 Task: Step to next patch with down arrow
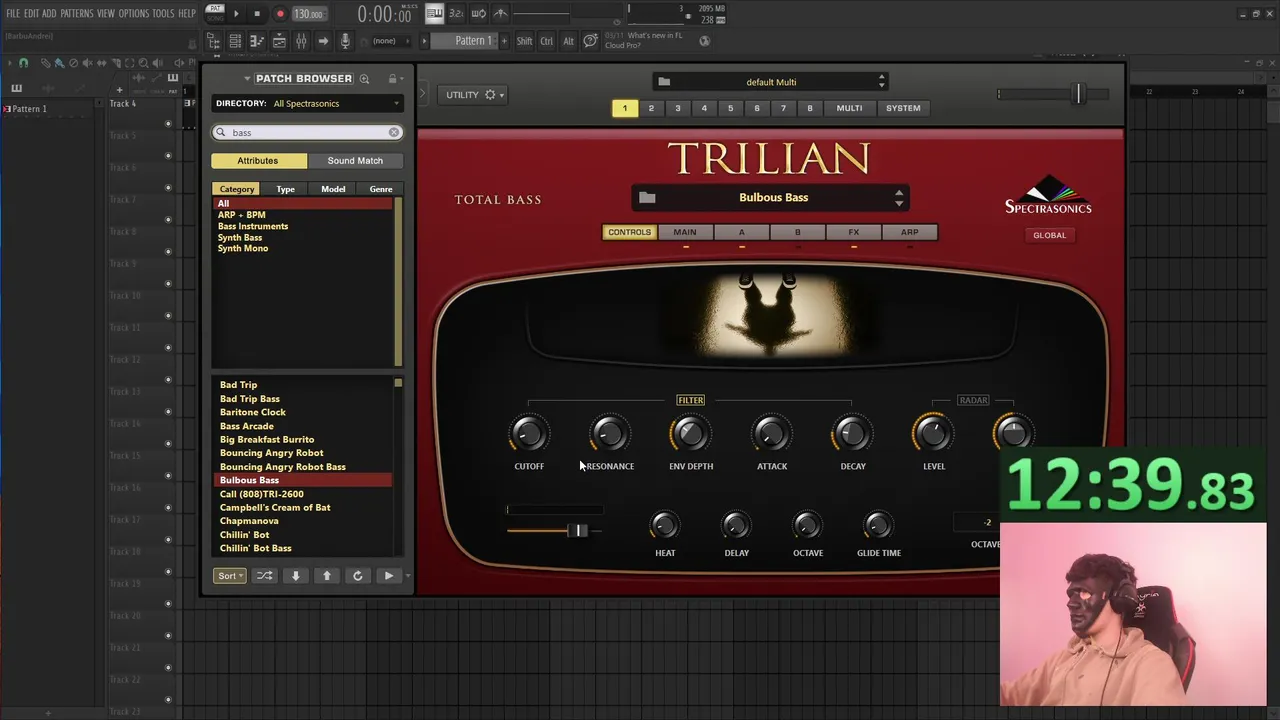tap(295, 575)
